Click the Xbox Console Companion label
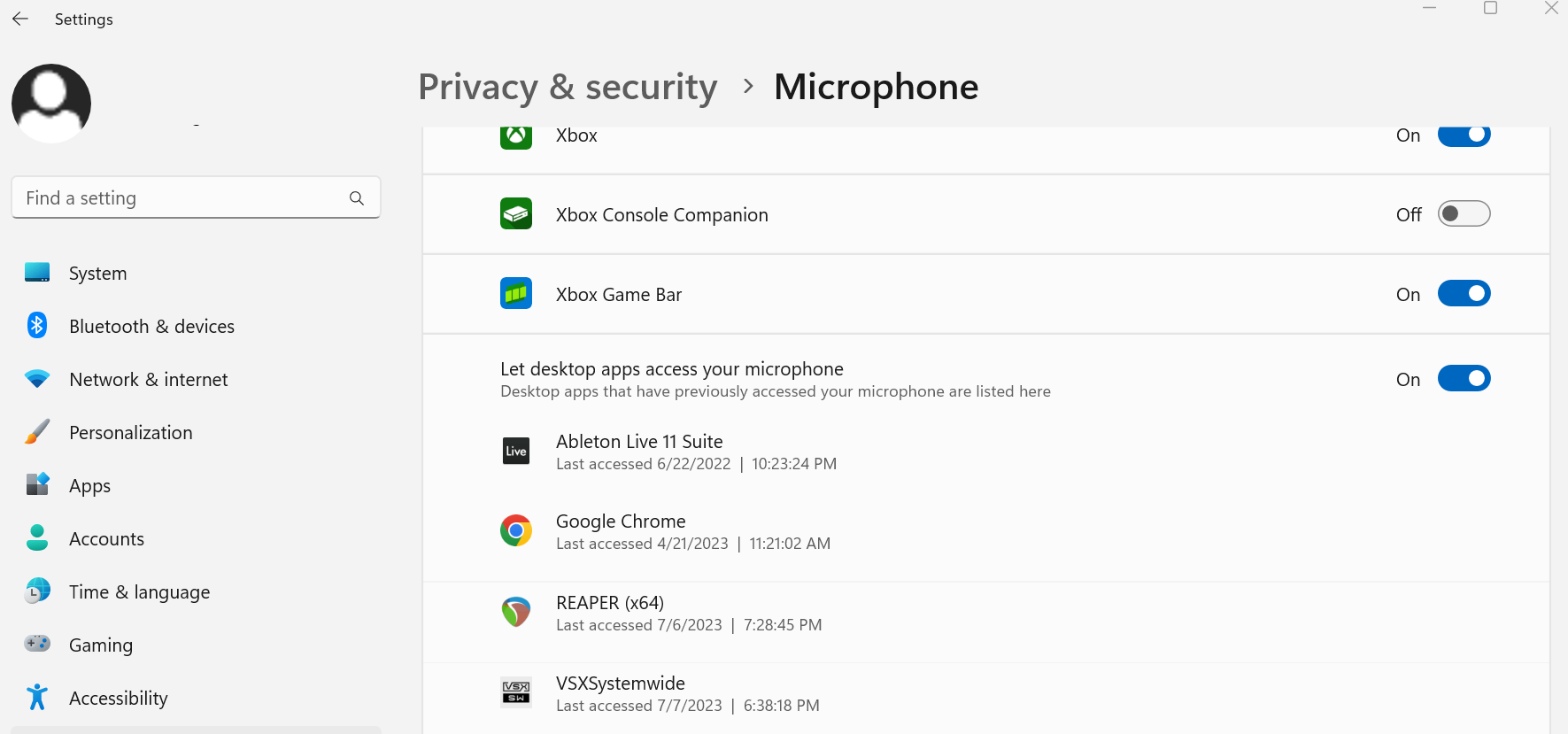Viewport: 1568px width, 734px height. pyautogui.click(x=662, y=215)
